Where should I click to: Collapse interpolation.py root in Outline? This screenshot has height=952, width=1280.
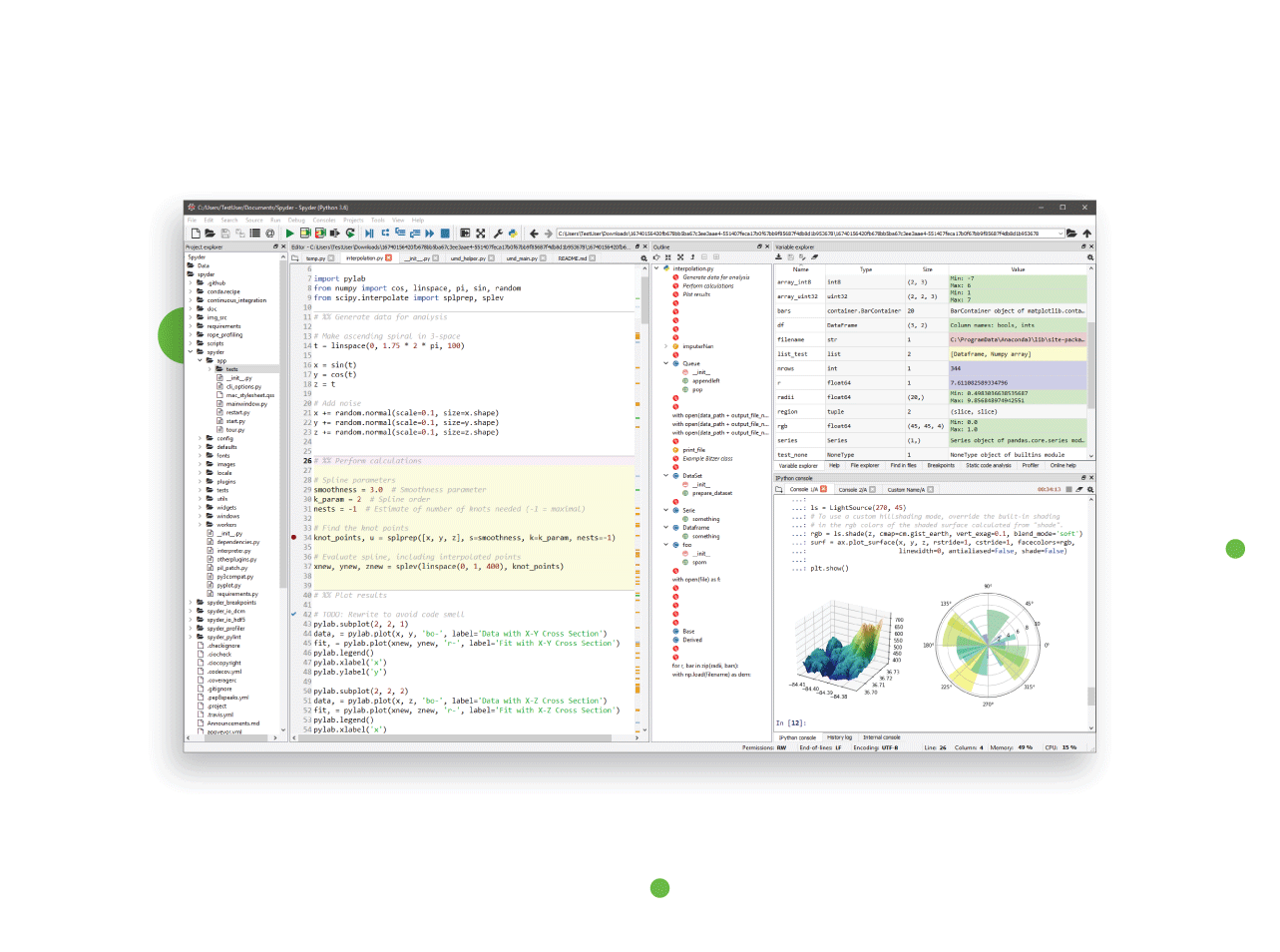(656, 267)
